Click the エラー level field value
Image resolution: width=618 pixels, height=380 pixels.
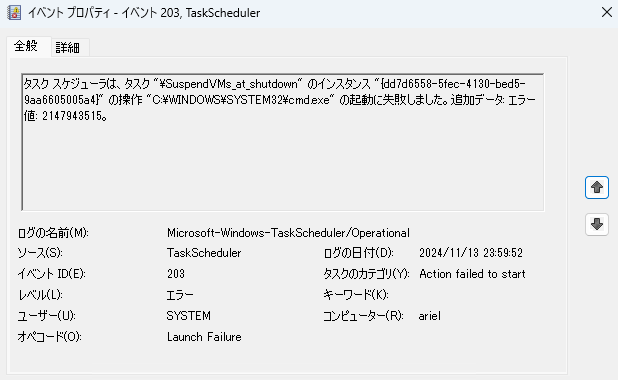[x=180, y=295]
